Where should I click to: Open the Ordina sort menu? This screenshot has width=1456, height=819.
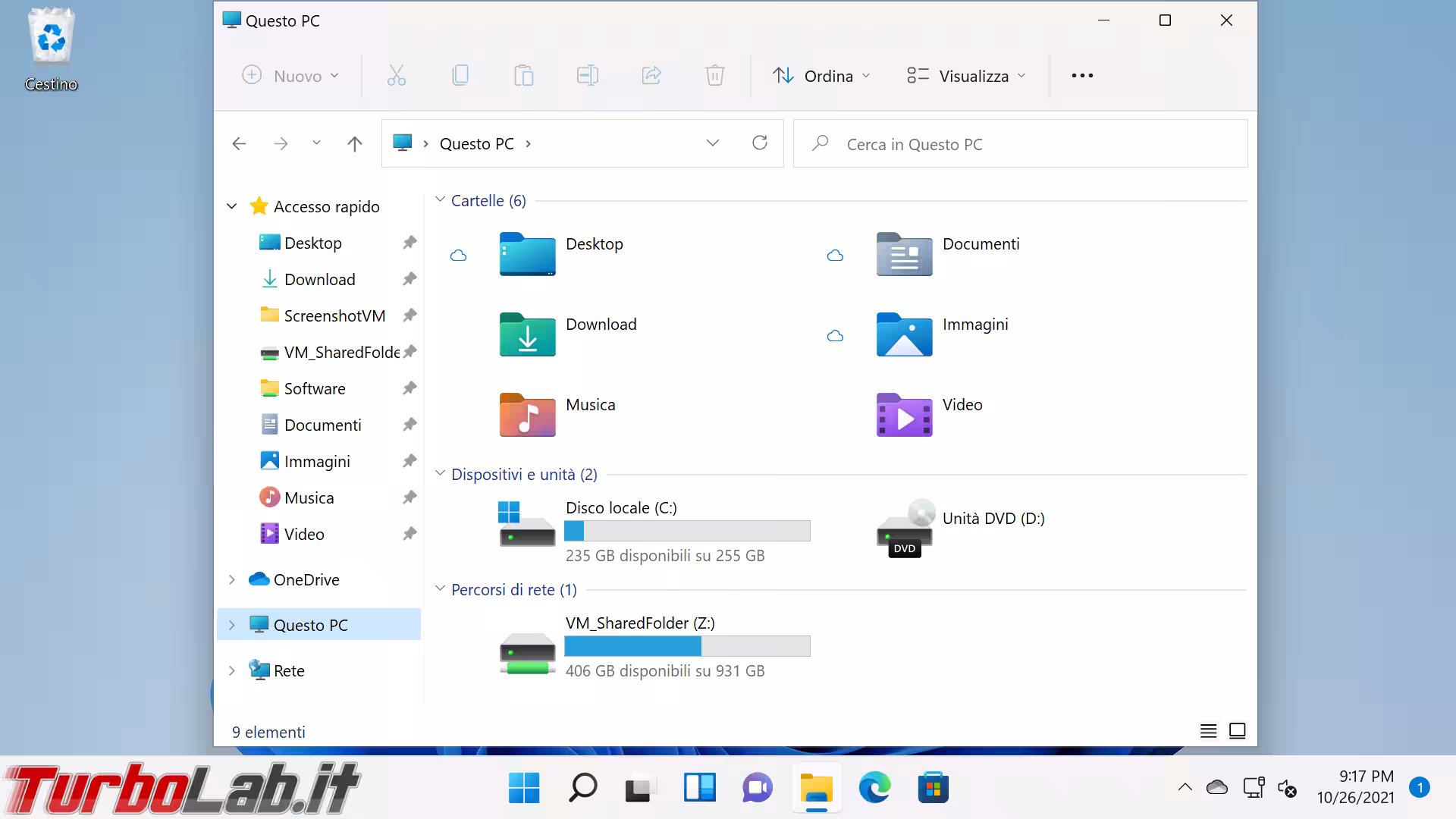pos(821,76)
